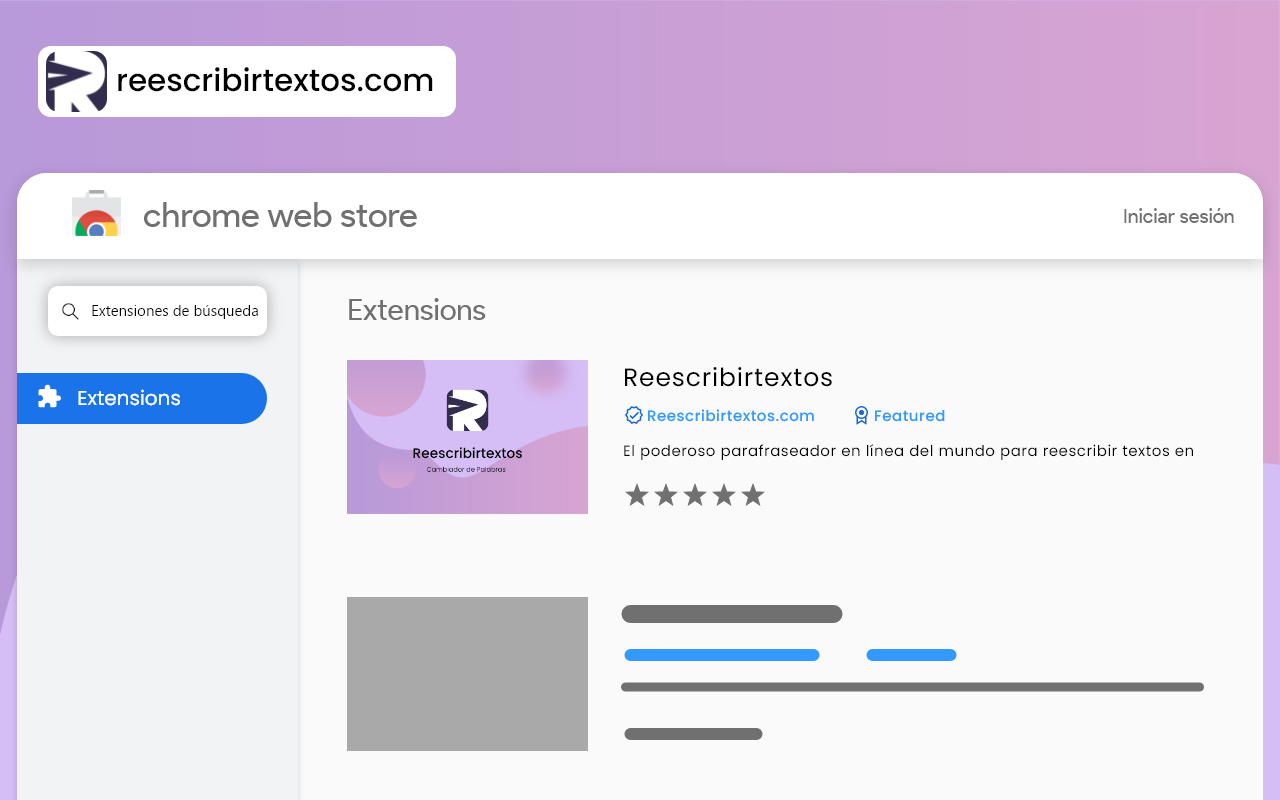Click the first blue pill button below the gray listing
This screenshot has width=1280, height=800.
[721, 654]
